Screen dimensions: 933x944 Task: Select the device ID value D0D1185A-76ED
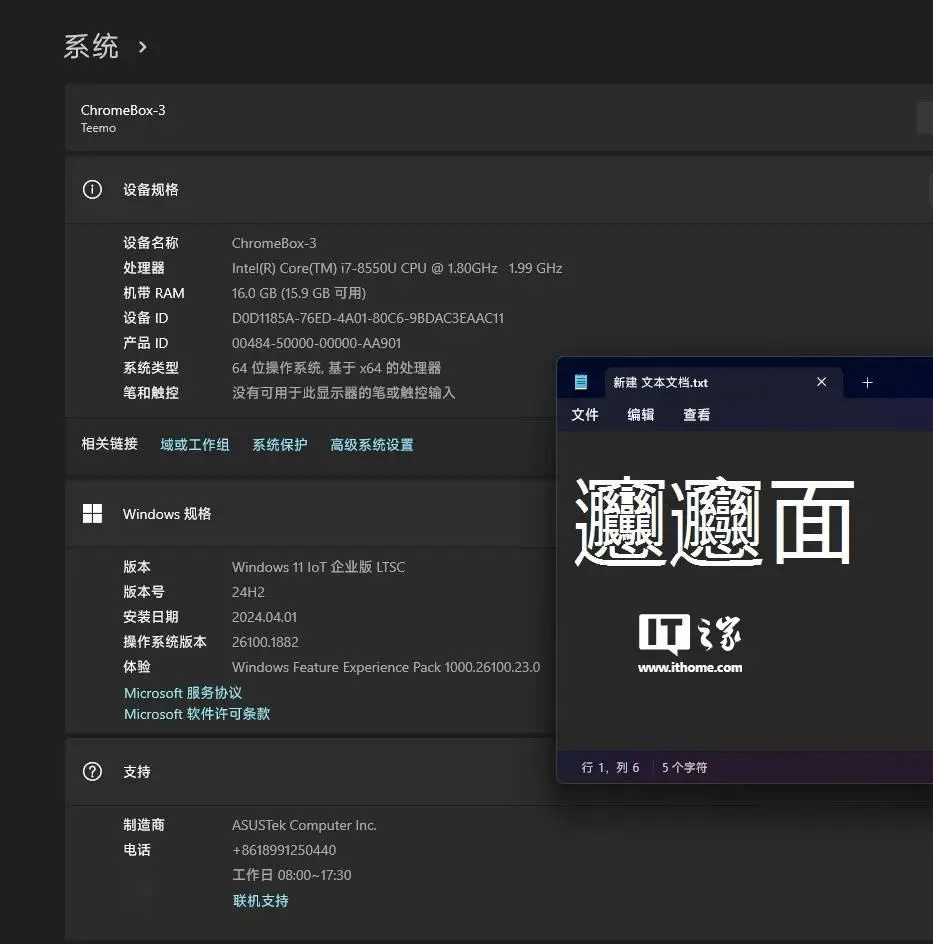(x=368, y=318)
